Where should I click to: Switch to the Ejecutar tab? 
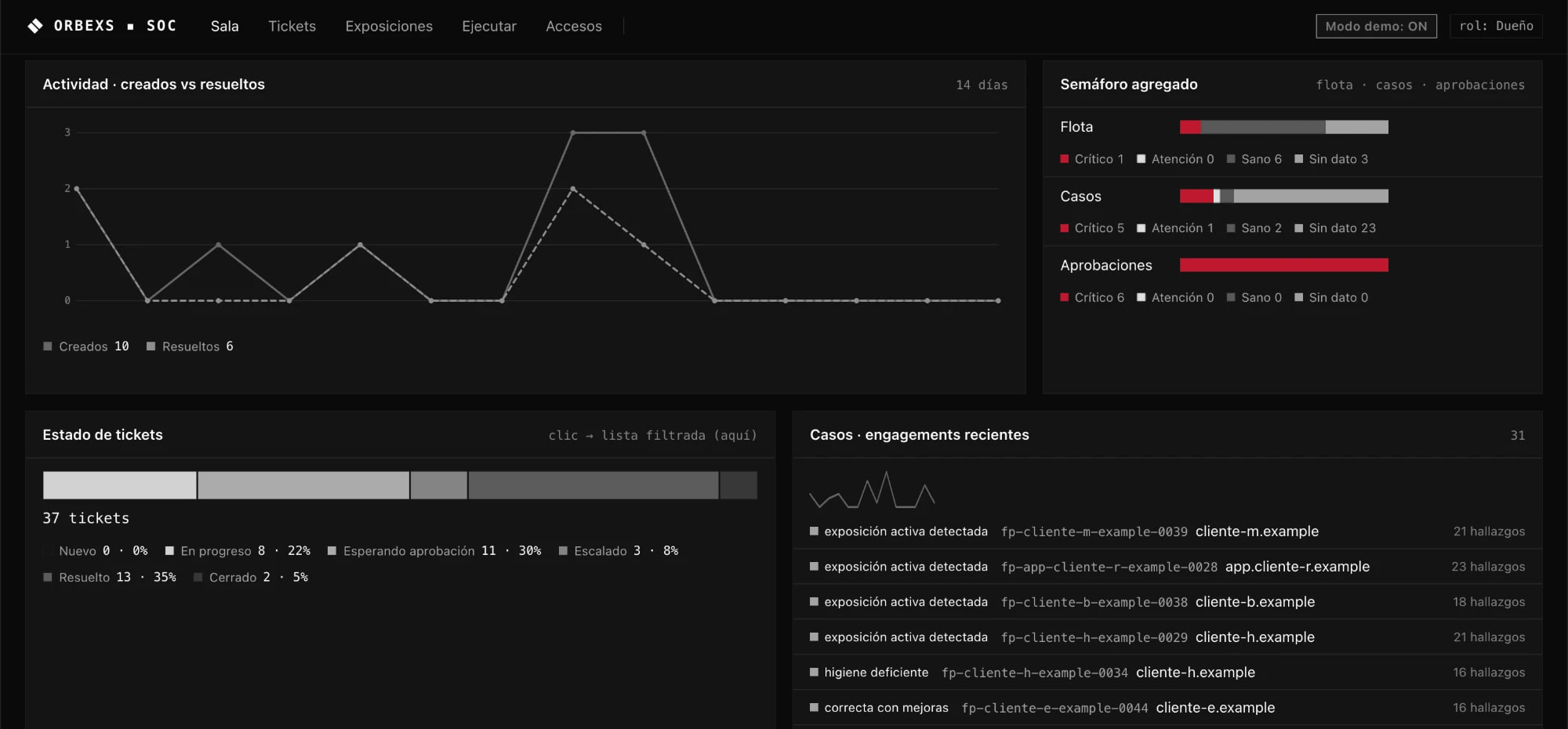pos(489,26)
